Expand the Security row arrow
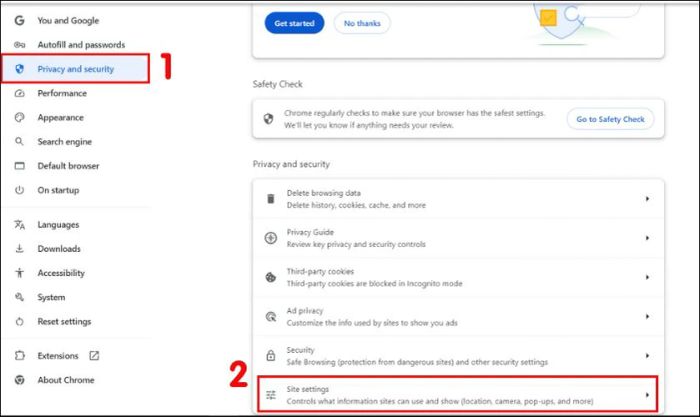This screenshot has height=417, width=700. pos(647,356)
